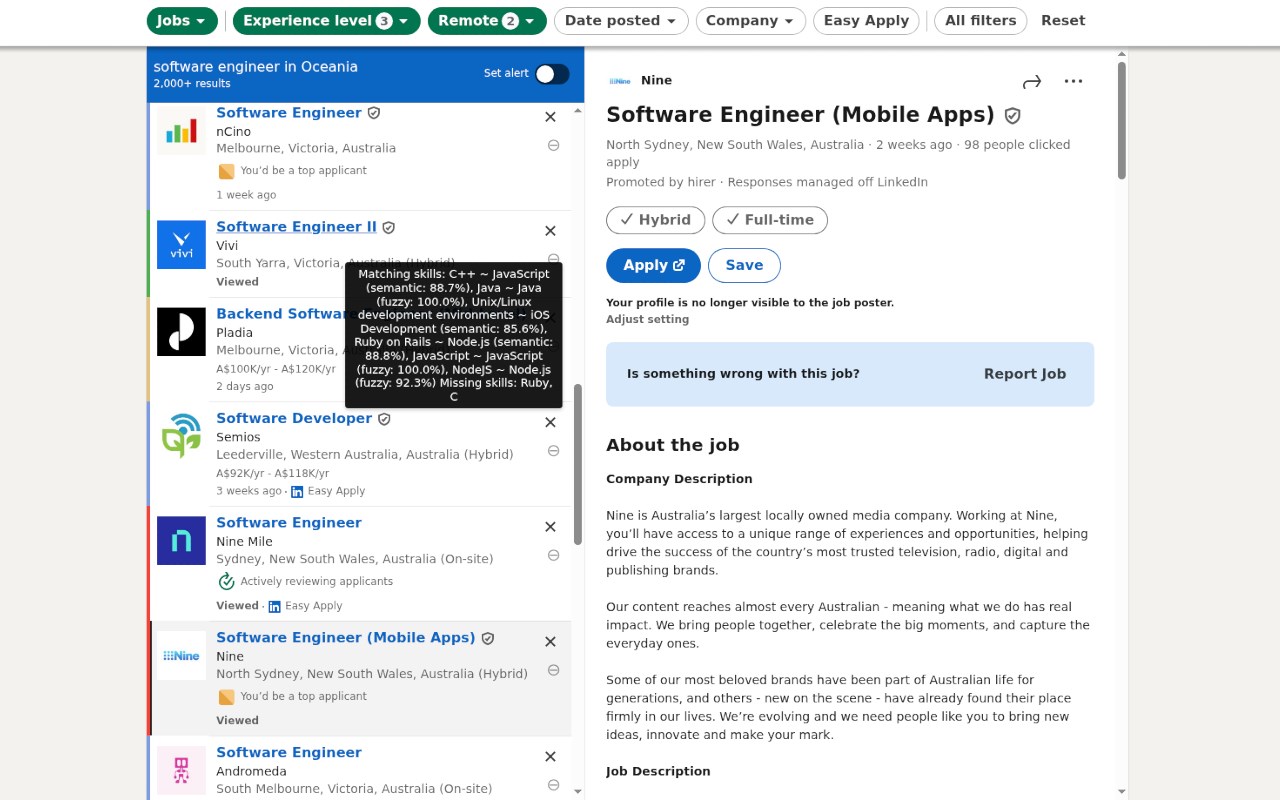This screenshot has height=800, width=1280.
Task: Click the share arrow icon for Nine job
Action: click(x=1032, y=82)
